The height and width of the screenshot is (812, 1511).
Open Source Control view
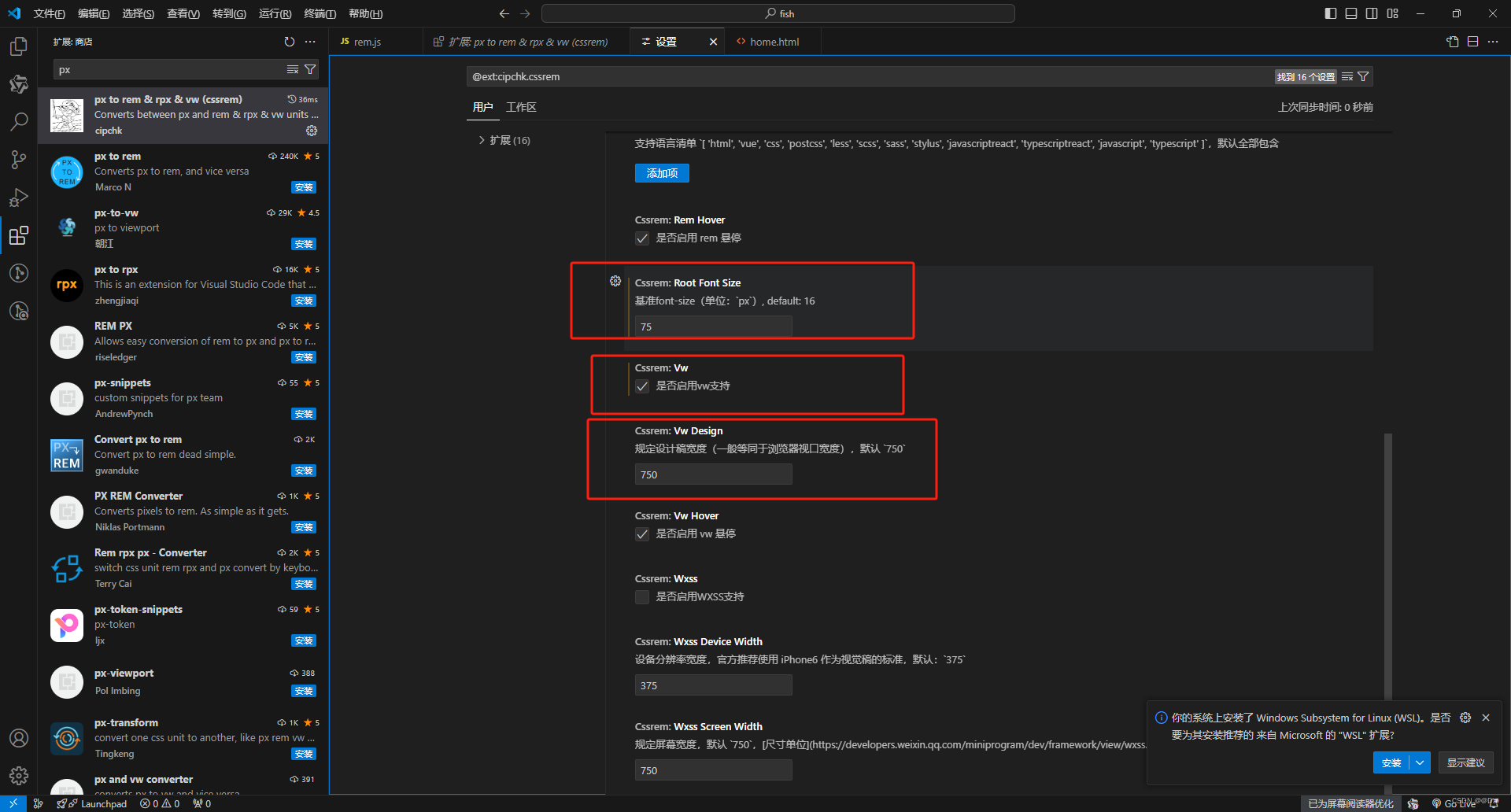click(19, 160)
